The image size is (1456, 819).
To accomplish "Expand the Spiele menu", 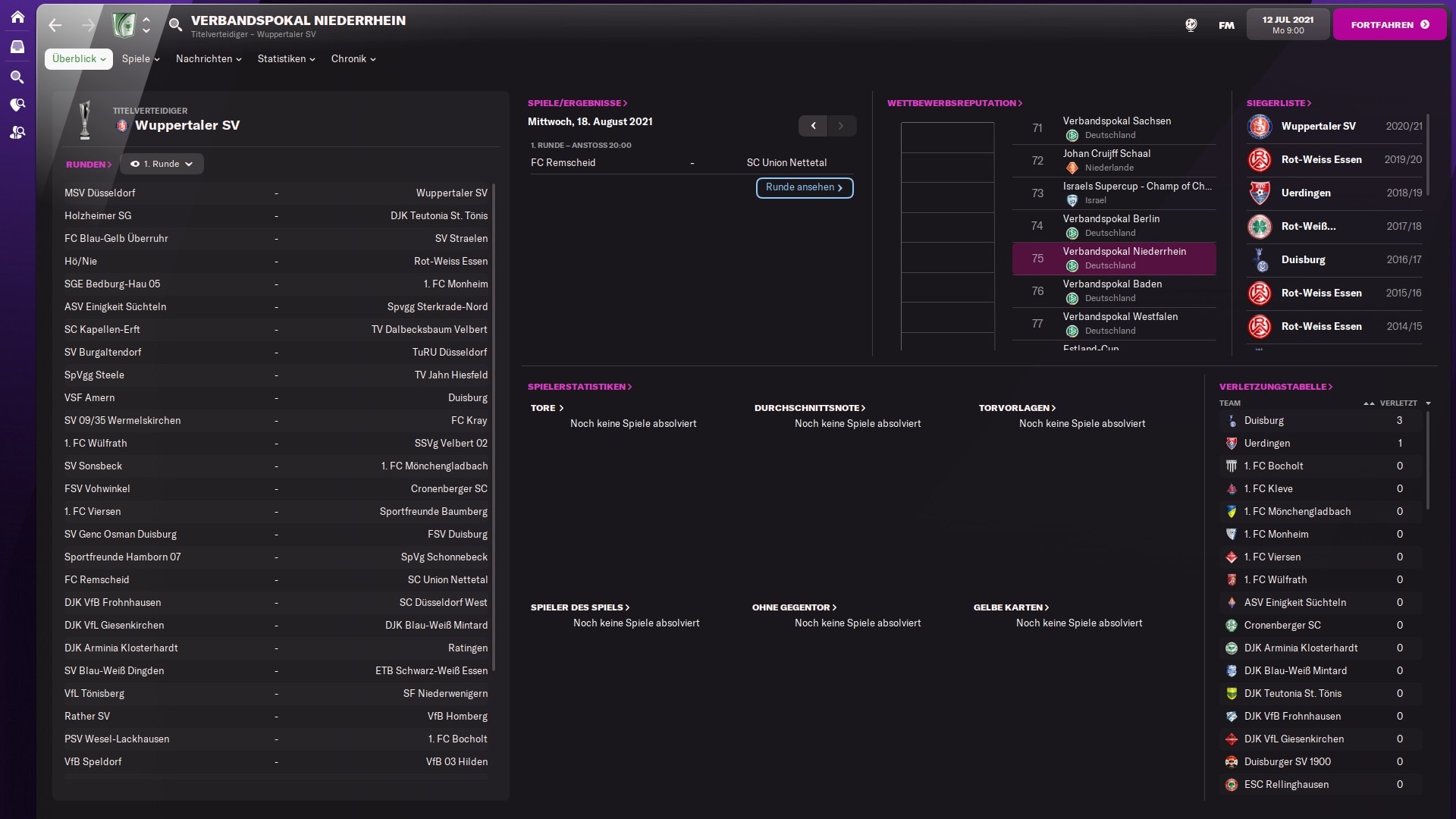I will click(x=140, y=59).
